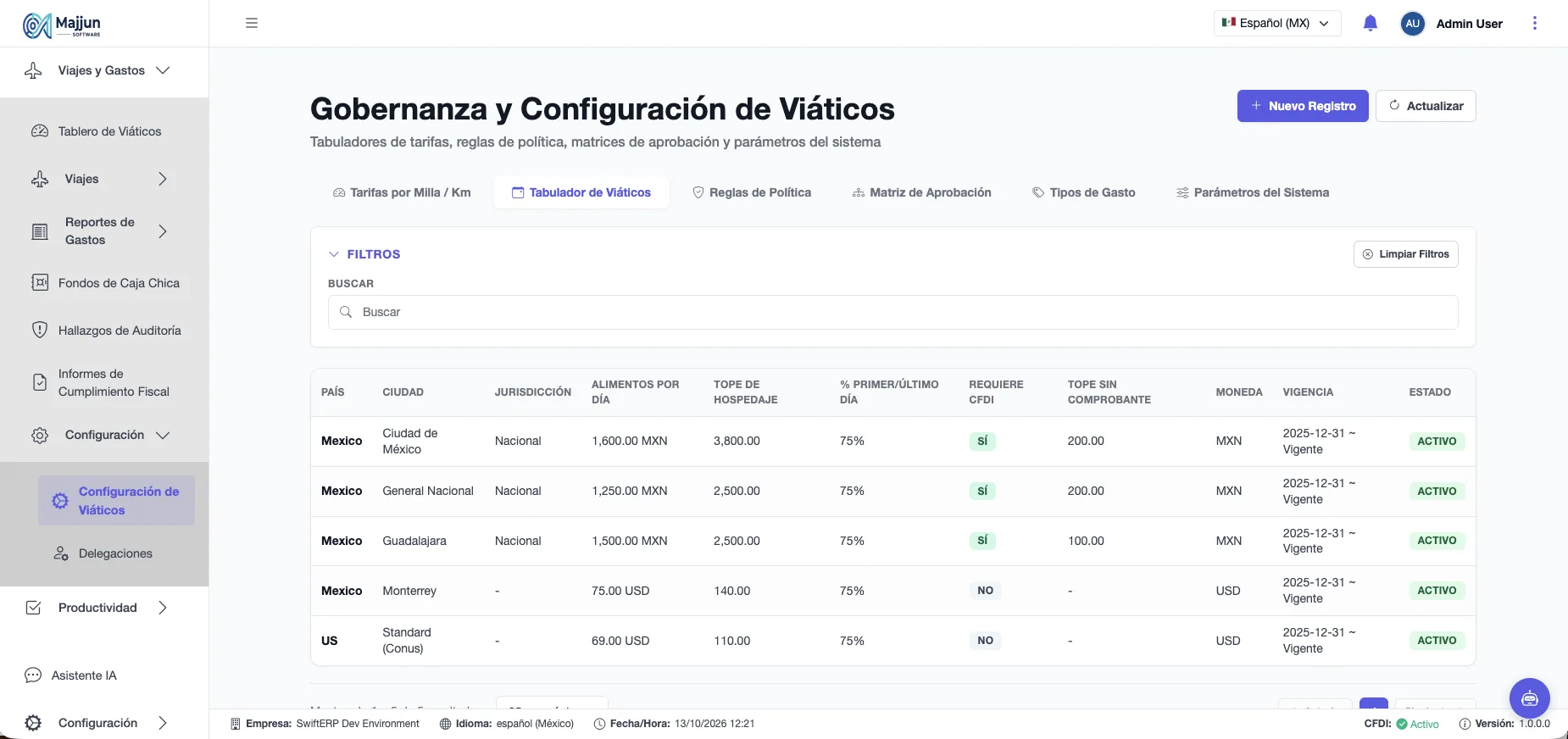This screenshot has height=739, width=1568.
Task: Click the Fondos de Caja Chica icon
Action: (40, 283)
